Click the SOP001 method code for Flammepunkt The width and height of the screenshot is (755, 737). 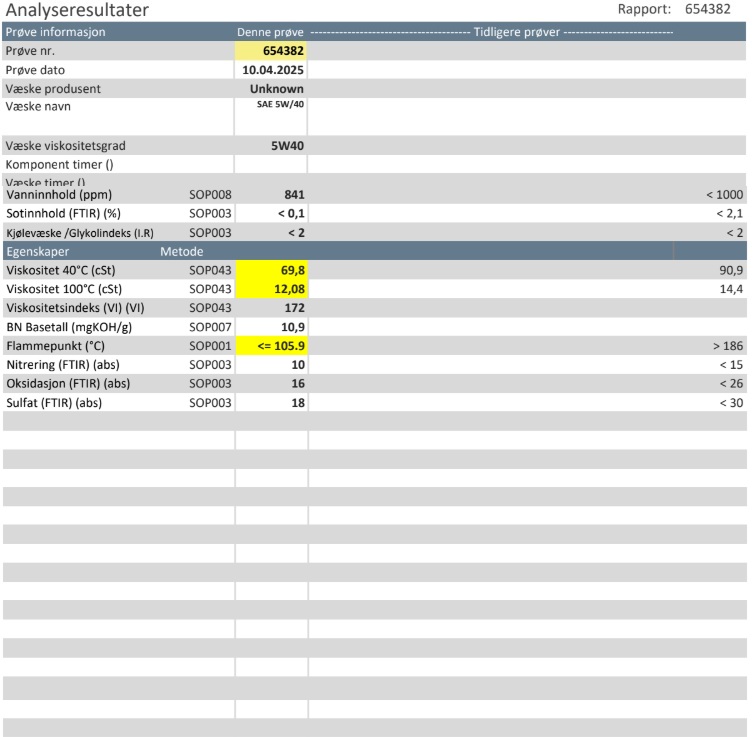click(210, 346)
